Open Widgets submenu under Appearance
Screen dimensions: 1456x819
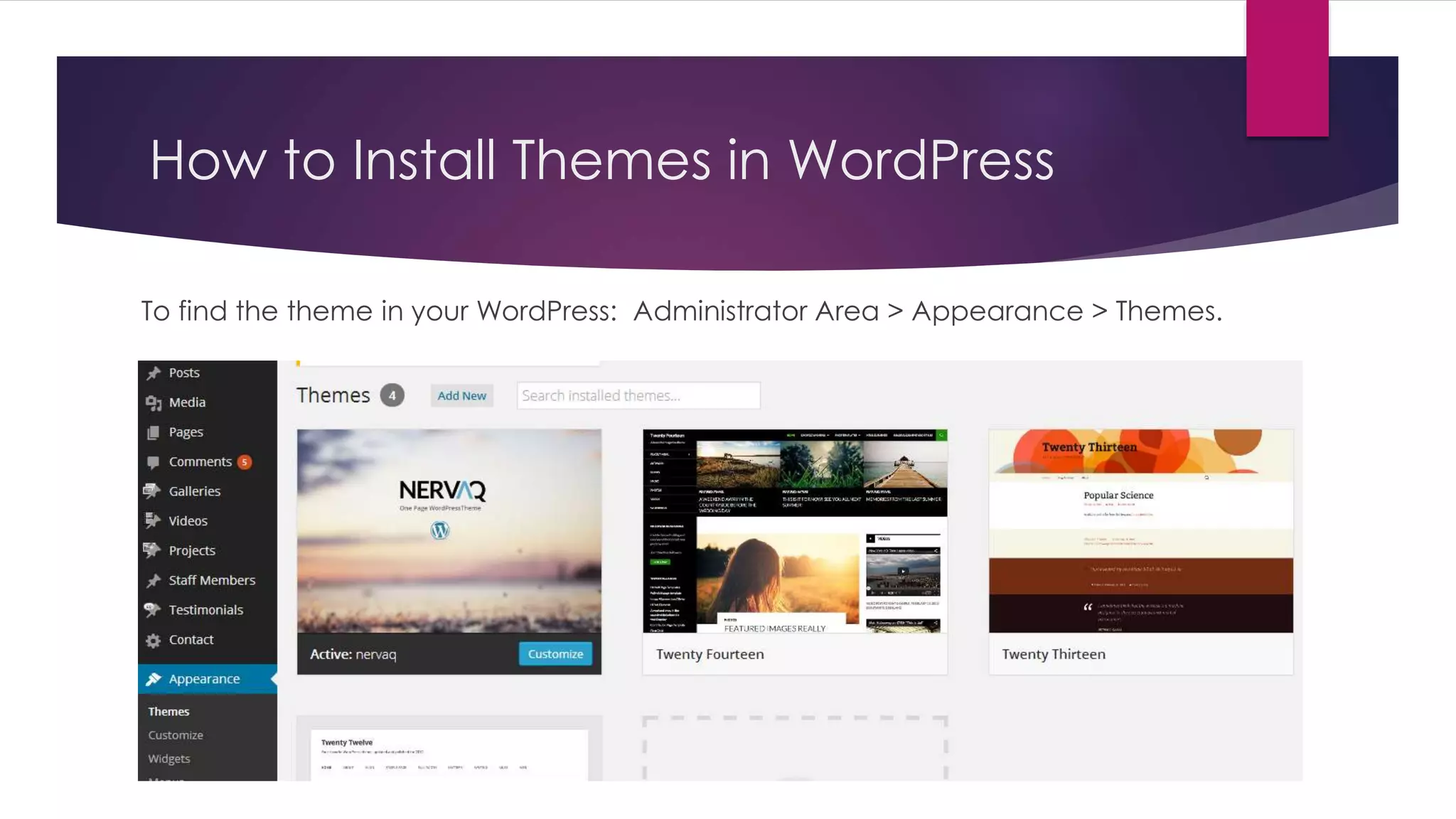tap(169, 759)
